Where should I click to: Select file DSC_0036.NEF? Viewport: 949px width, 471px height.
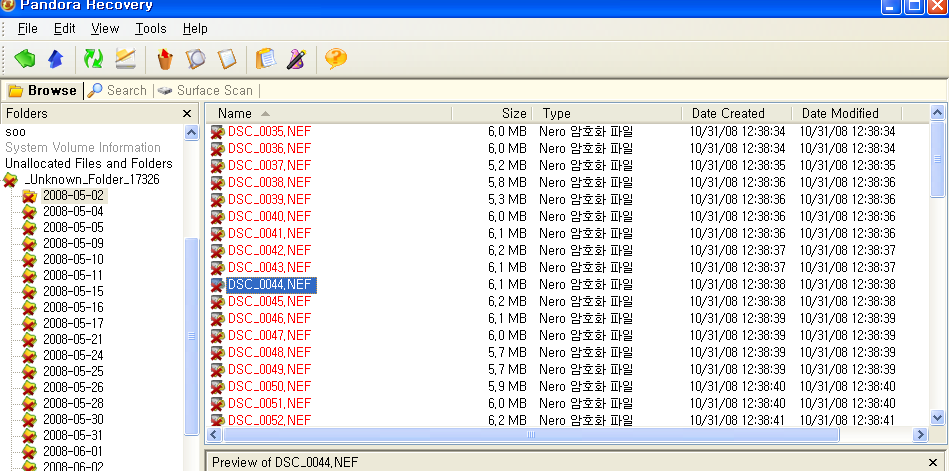(x=269, y=149)
